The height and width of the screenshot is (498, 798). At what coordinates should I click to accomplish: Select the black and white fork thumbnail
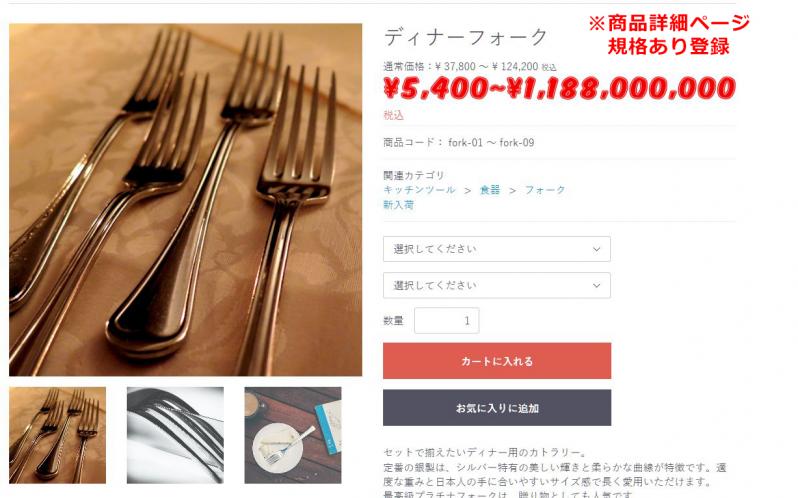point(175,435)
